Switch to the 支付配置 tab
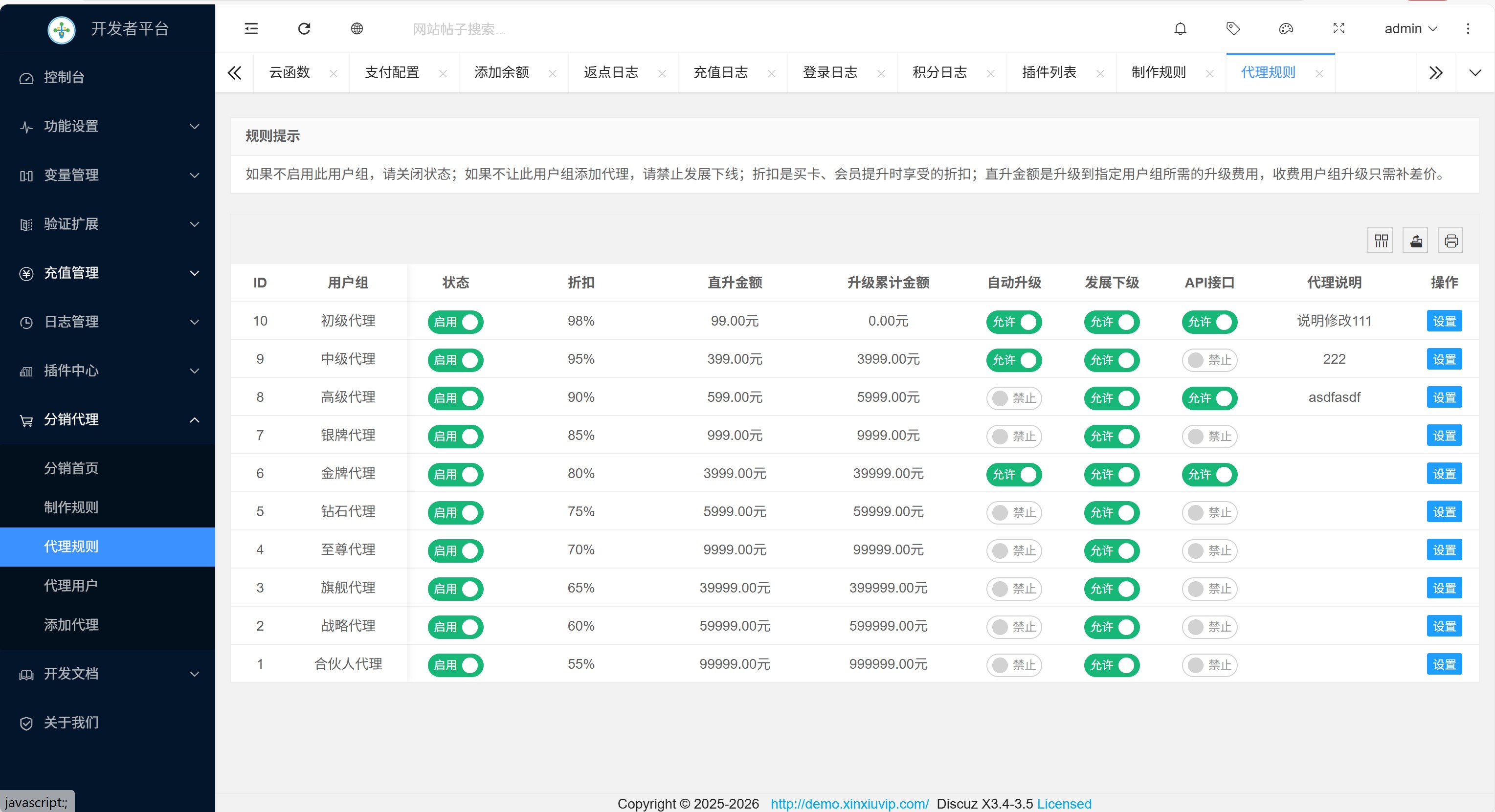Image resolution: width=1495 pixels, height=812 pixels. pos(392,72)
